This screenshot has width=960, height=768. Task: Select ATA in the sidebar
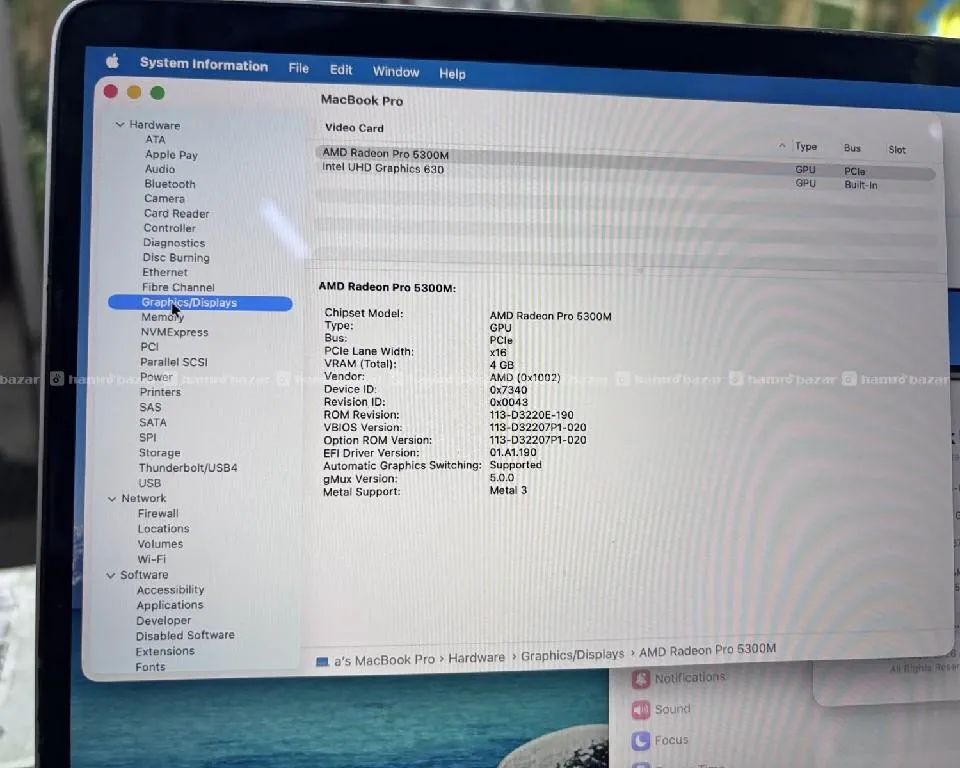tap(156, 140)
